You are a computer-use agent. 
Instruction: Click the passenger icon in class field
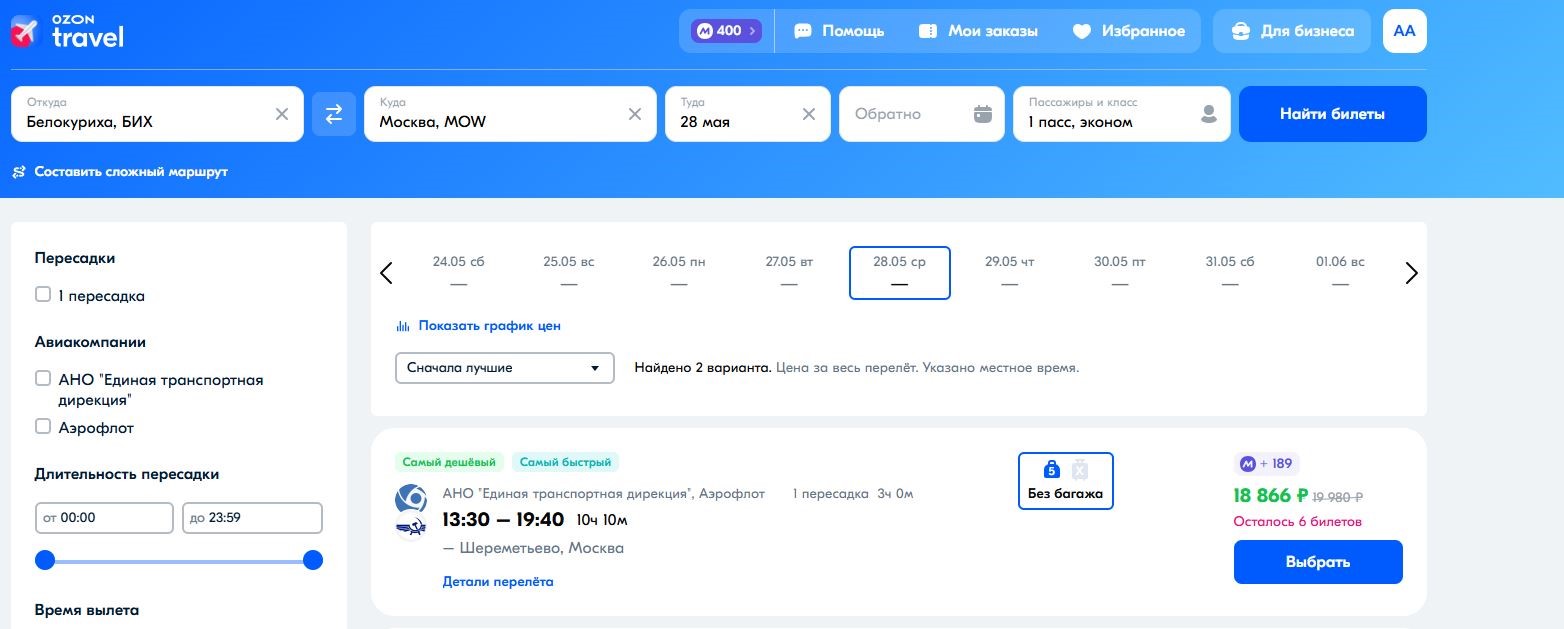click(x=1209, y=114)
